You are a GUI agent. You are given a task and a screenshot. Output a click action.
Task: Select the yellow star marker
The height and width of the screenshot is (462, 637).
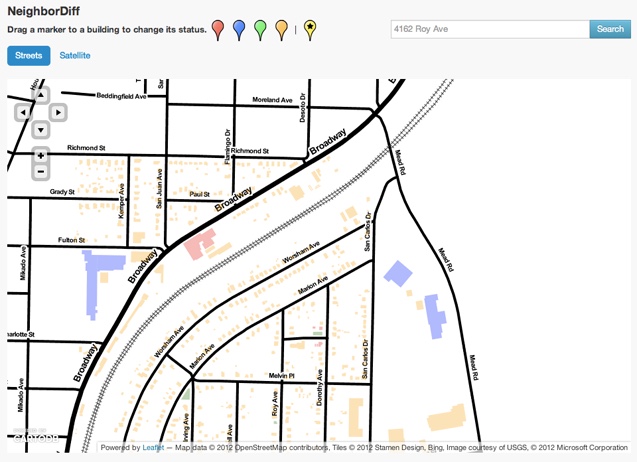(x=310, y=30)
